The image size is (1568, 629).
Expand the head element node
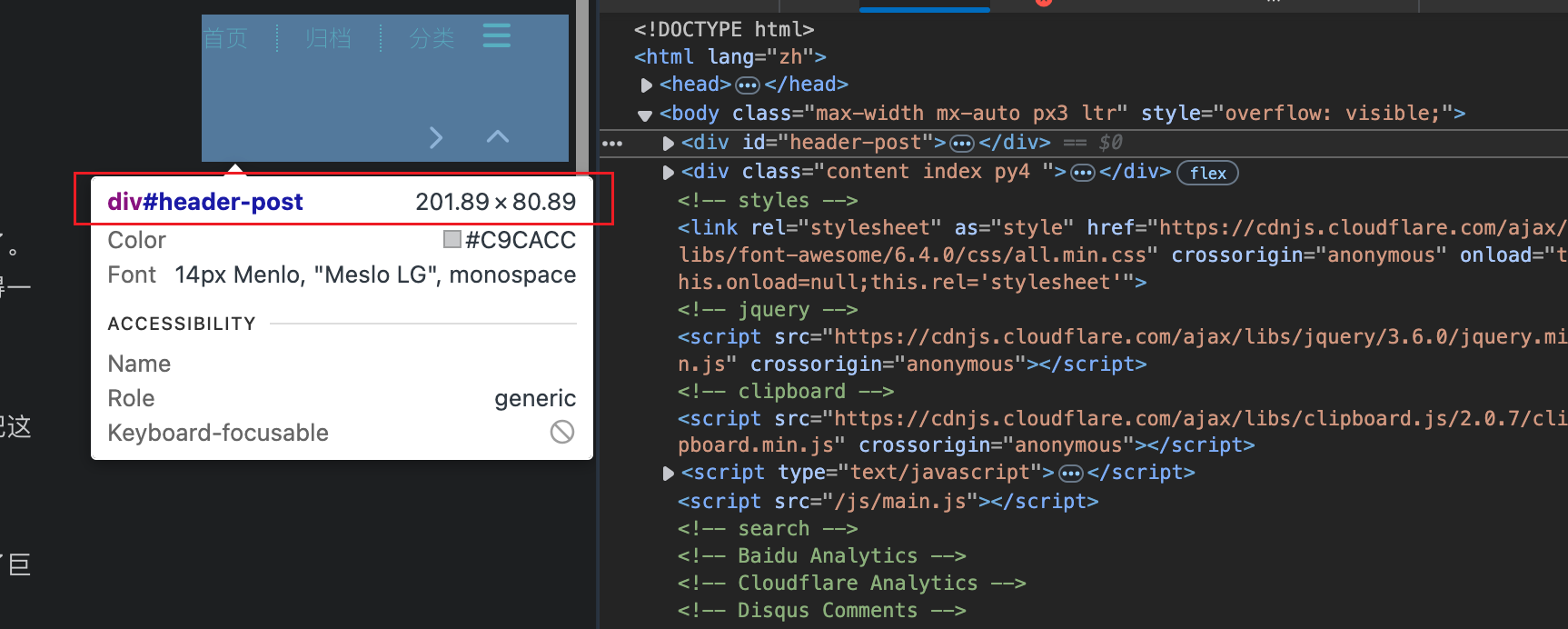646,85
